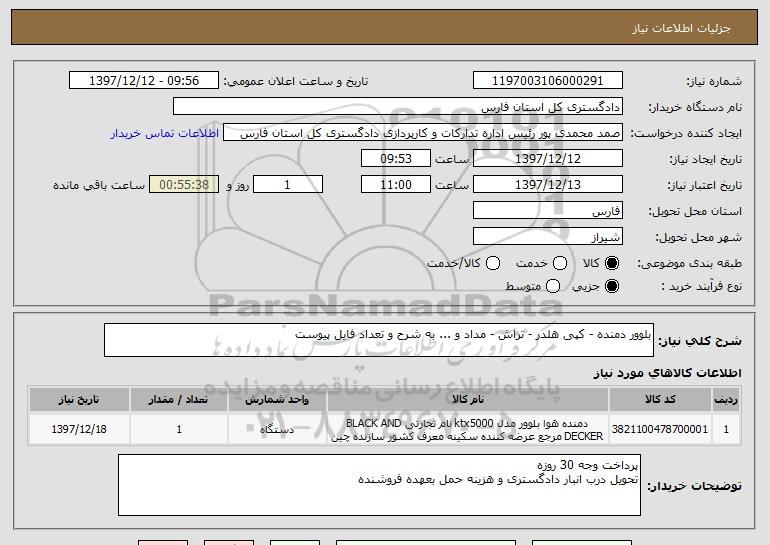Click the طبقه بندی موضوعی label
Image resolution: width=770 pixels, height=545 pixels.
coord(689,264)
